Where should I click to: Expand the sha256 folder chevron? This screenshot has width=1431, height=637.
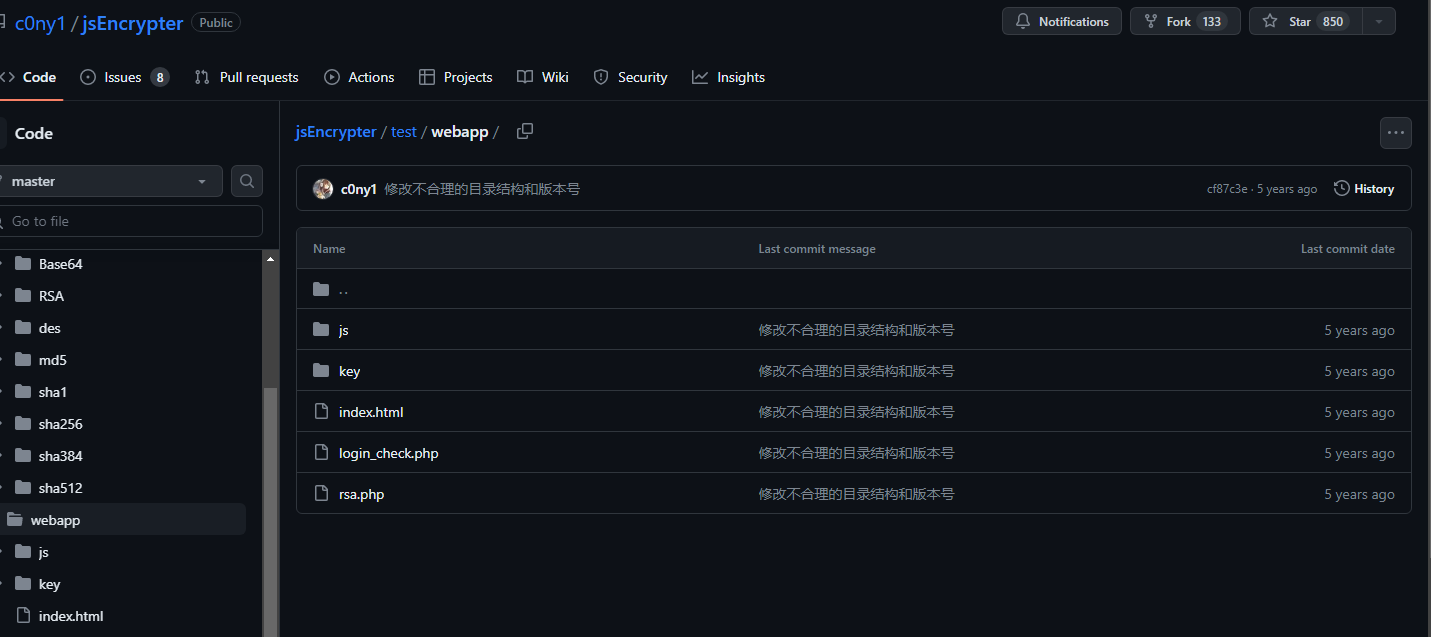pos(1,424)
